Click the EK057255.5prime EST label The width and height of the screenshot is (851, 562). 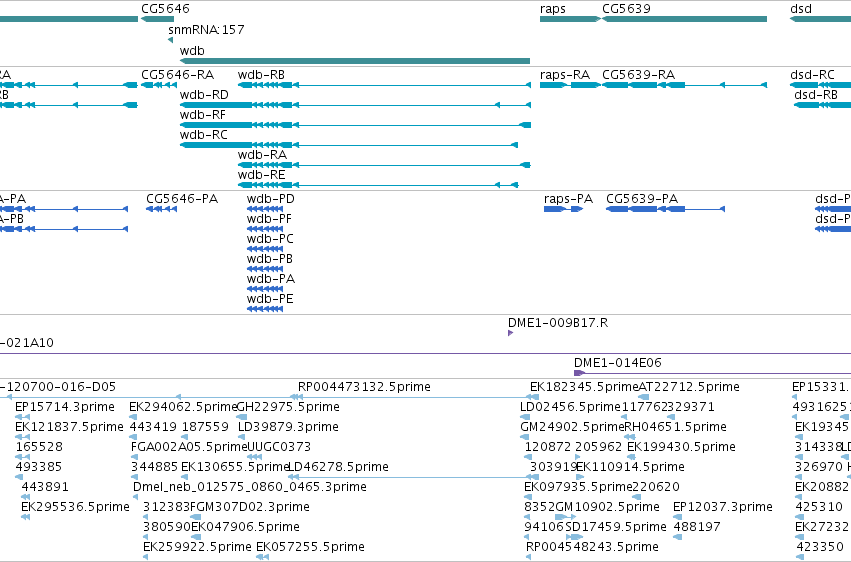[x=310, y=547]
